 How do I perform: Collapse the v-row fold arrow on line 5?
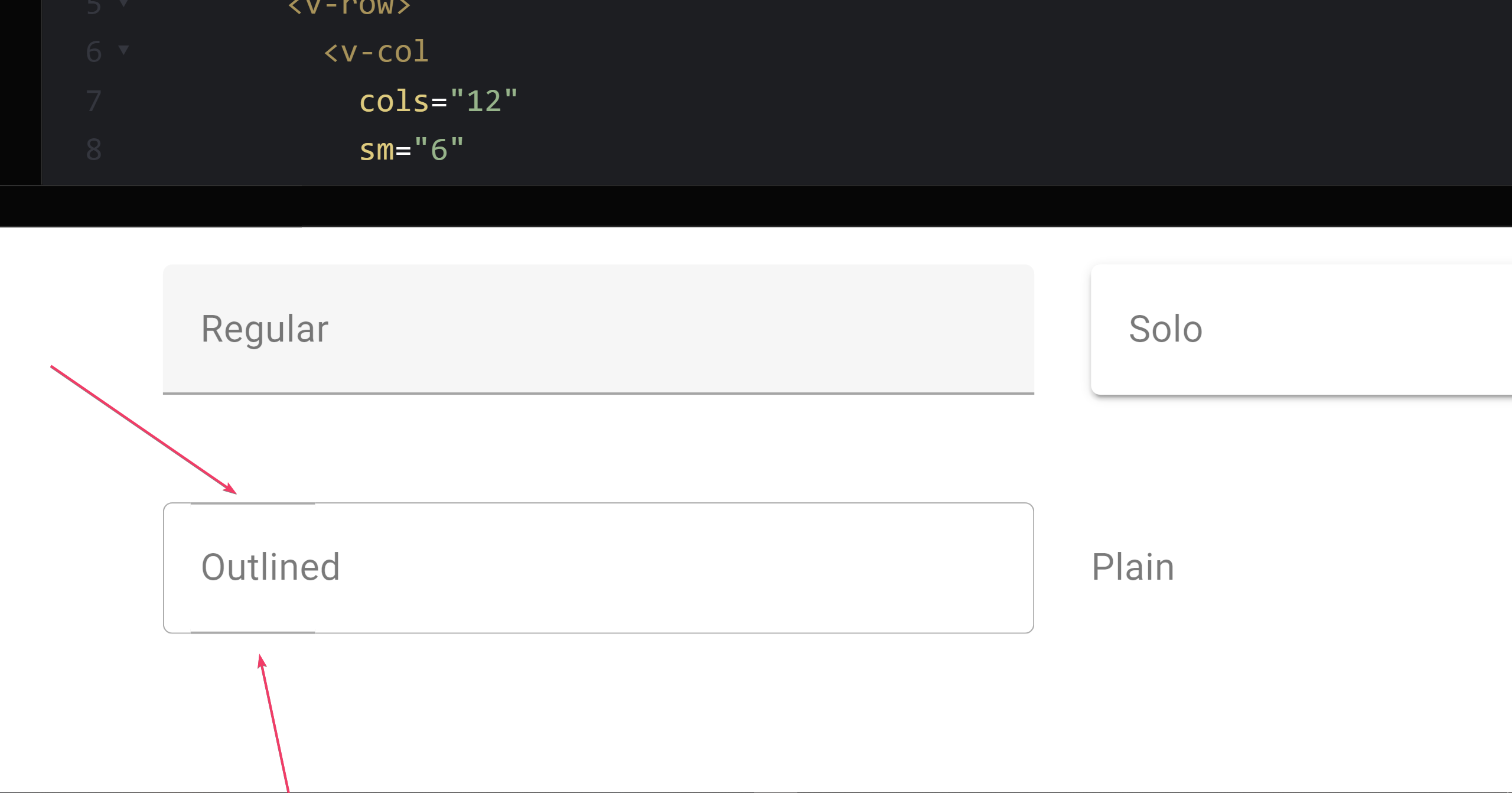point(123,4)
